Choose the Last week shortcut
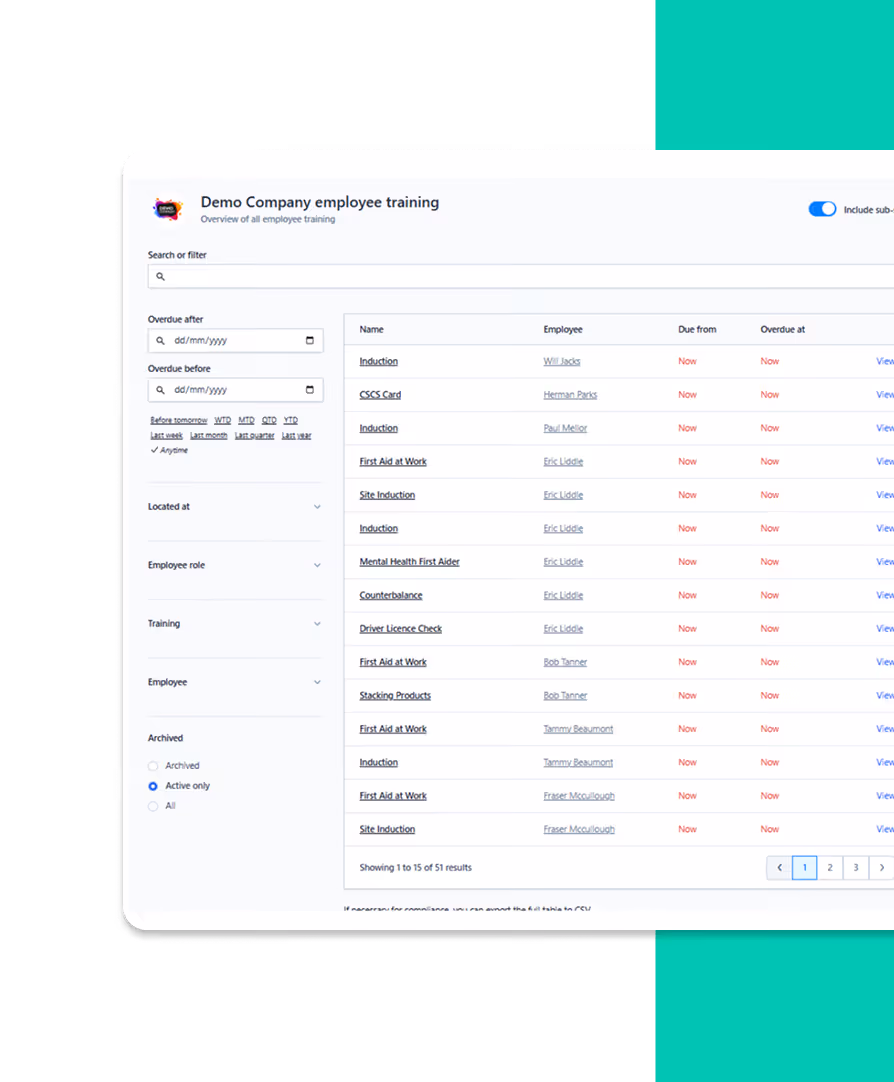The height and width of the screenshot is (1082, 894). click(x=166, y=435)
